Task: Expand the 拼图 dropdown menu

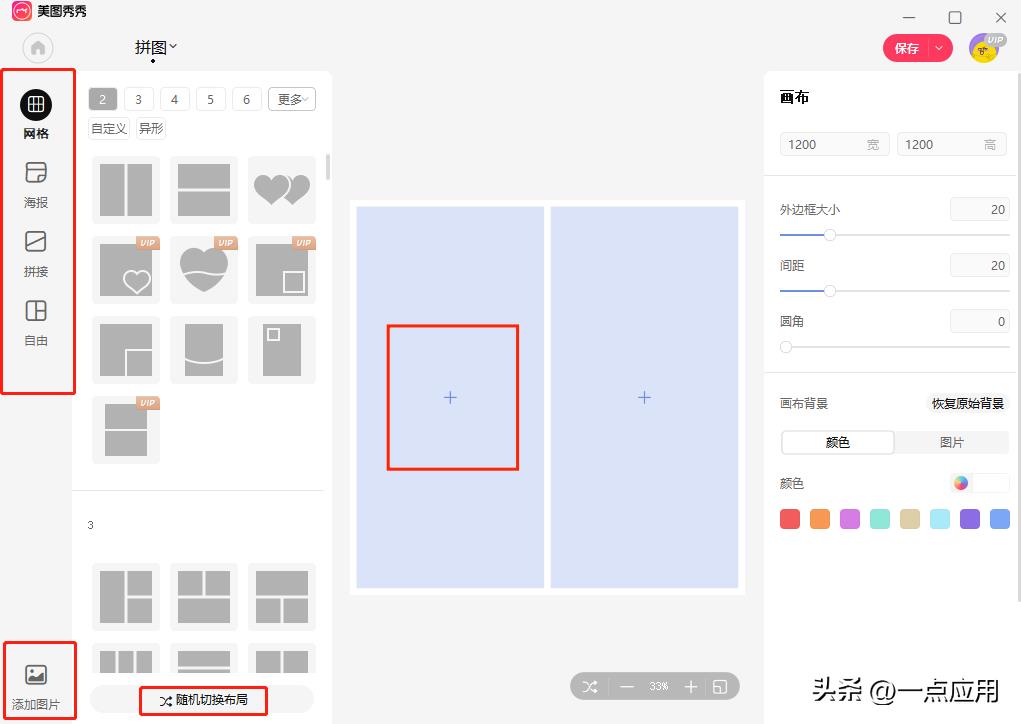Action: tap(156, 47)
